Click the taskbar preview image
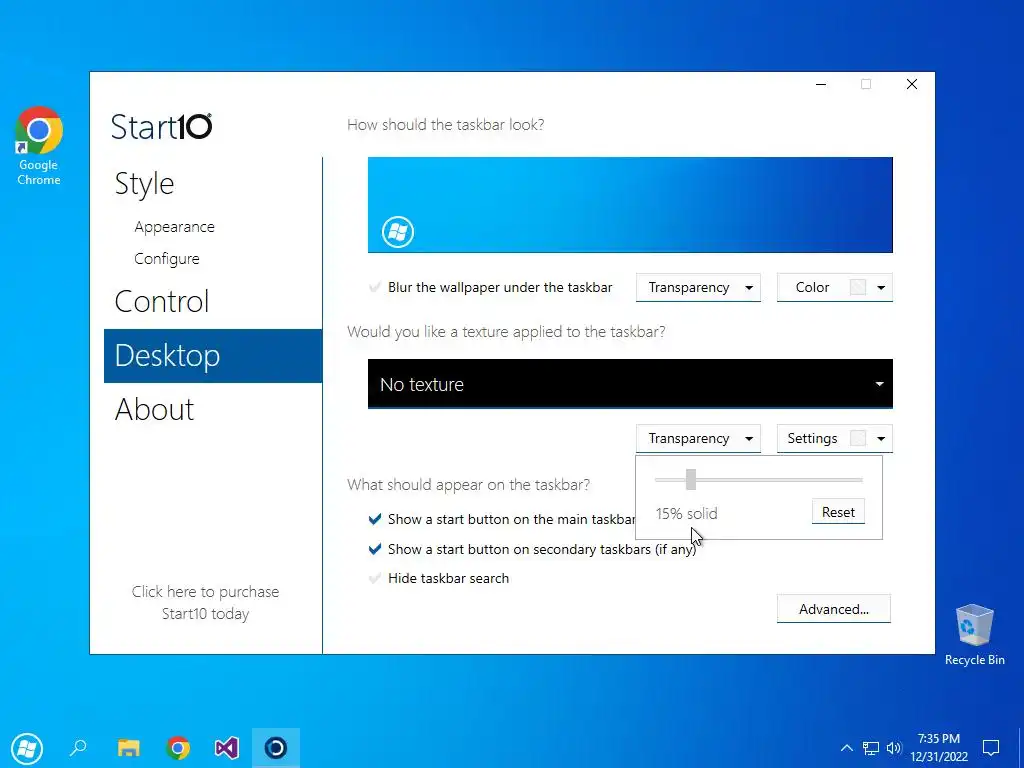 coord(630,204)
